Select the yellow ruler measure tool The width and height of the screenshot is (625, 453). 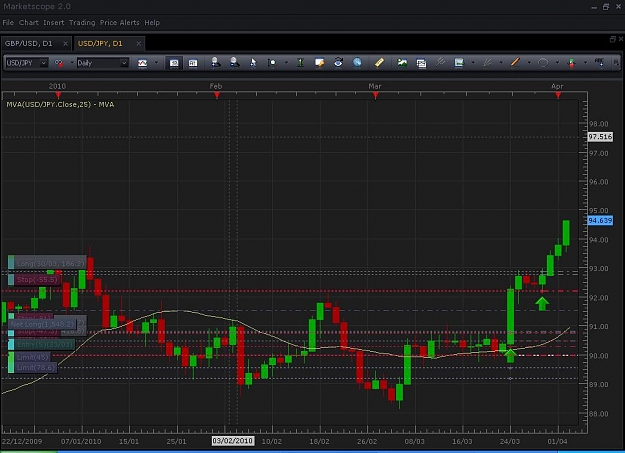click(x=379, y=62)
